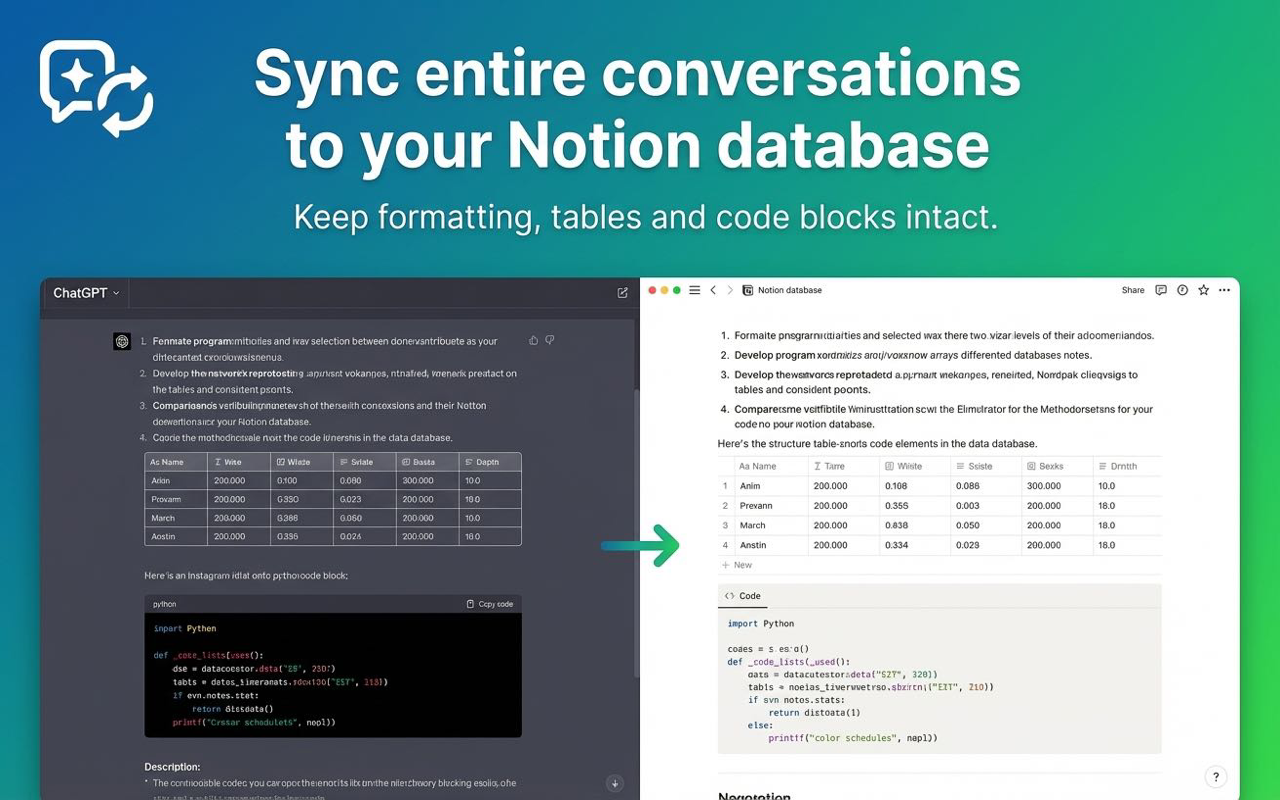1280x800 pixels.
Task: Click the new chat compose icon in ChatGPT
Action: (622, 293)
